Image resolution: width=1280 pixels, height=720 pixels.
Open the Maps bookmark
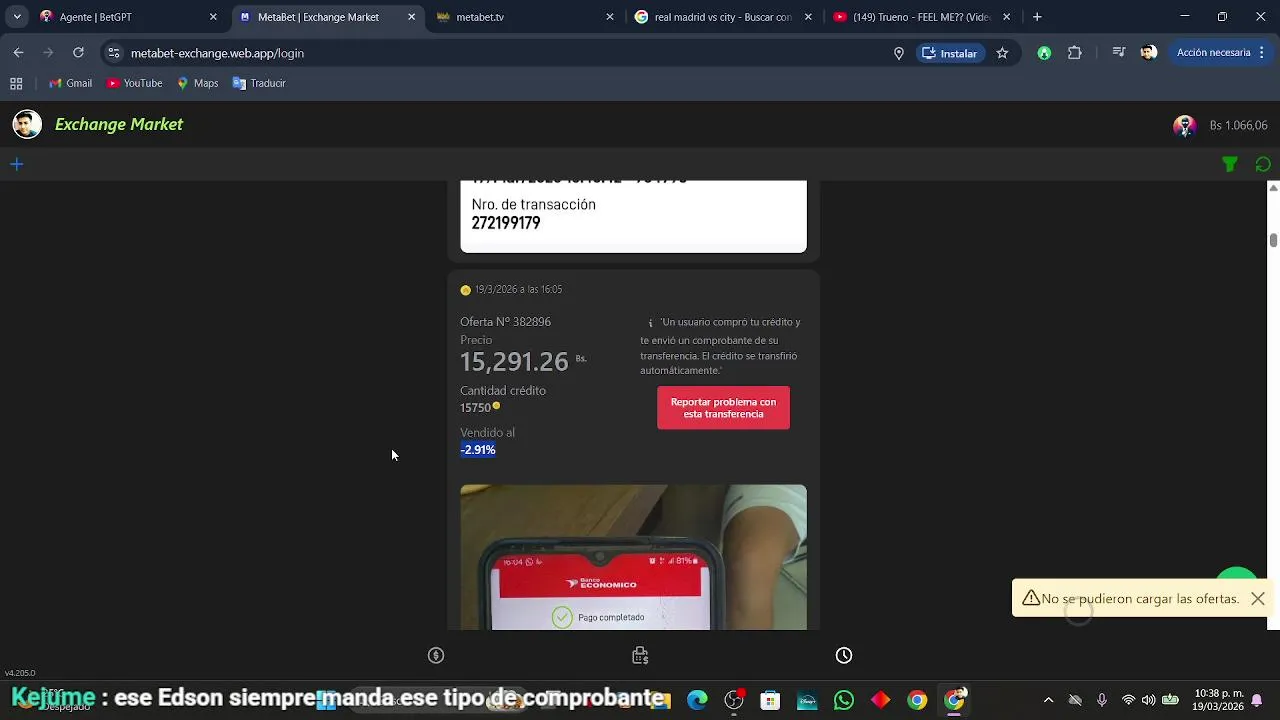click(197, 83)
